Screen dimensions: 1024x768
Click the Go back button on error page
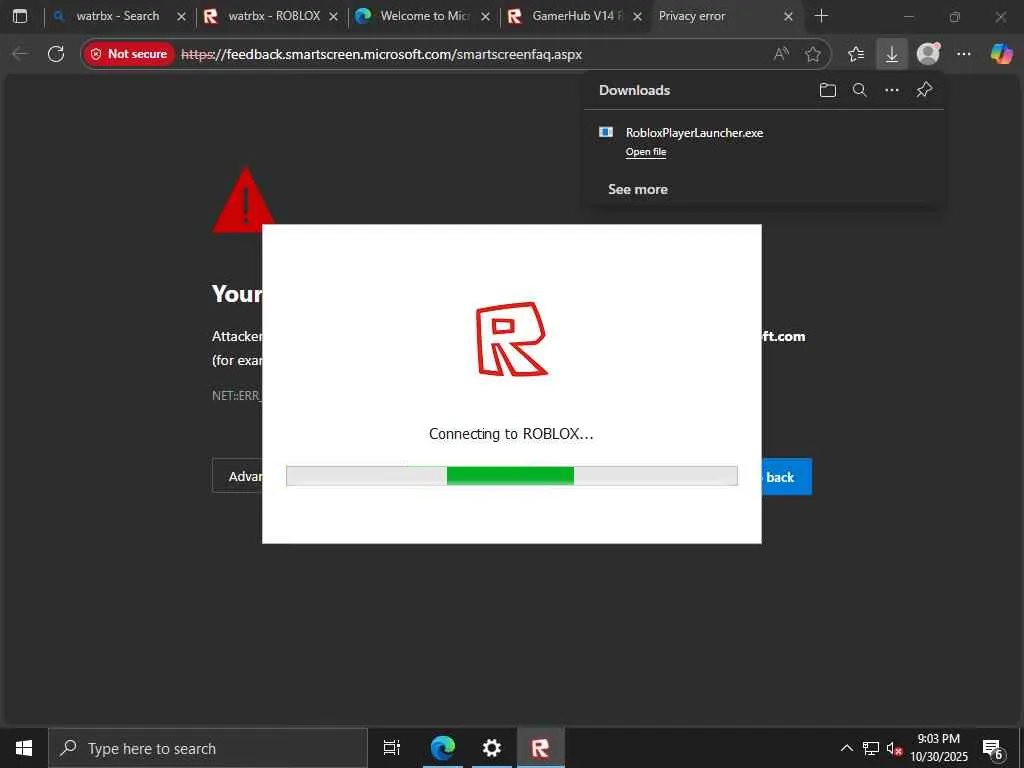pyautogui.click(x=787, y=477)
